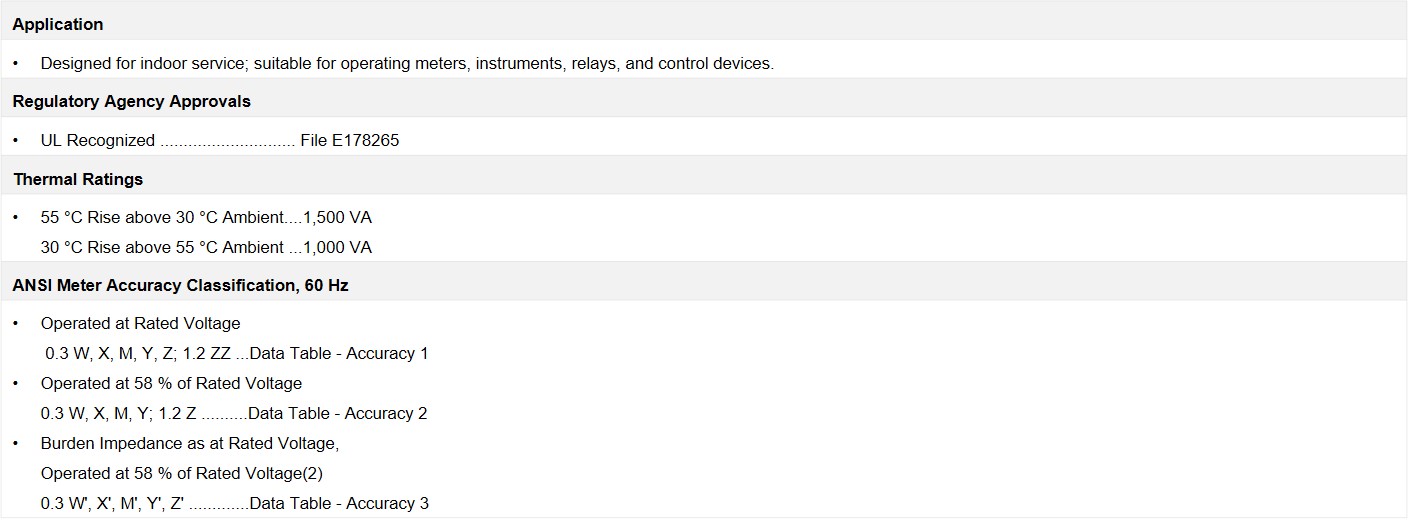Click the ANSI Meter Accuracy Classification heading
The width and height of the screenshot is (1408, 523).
pos(181,286)
